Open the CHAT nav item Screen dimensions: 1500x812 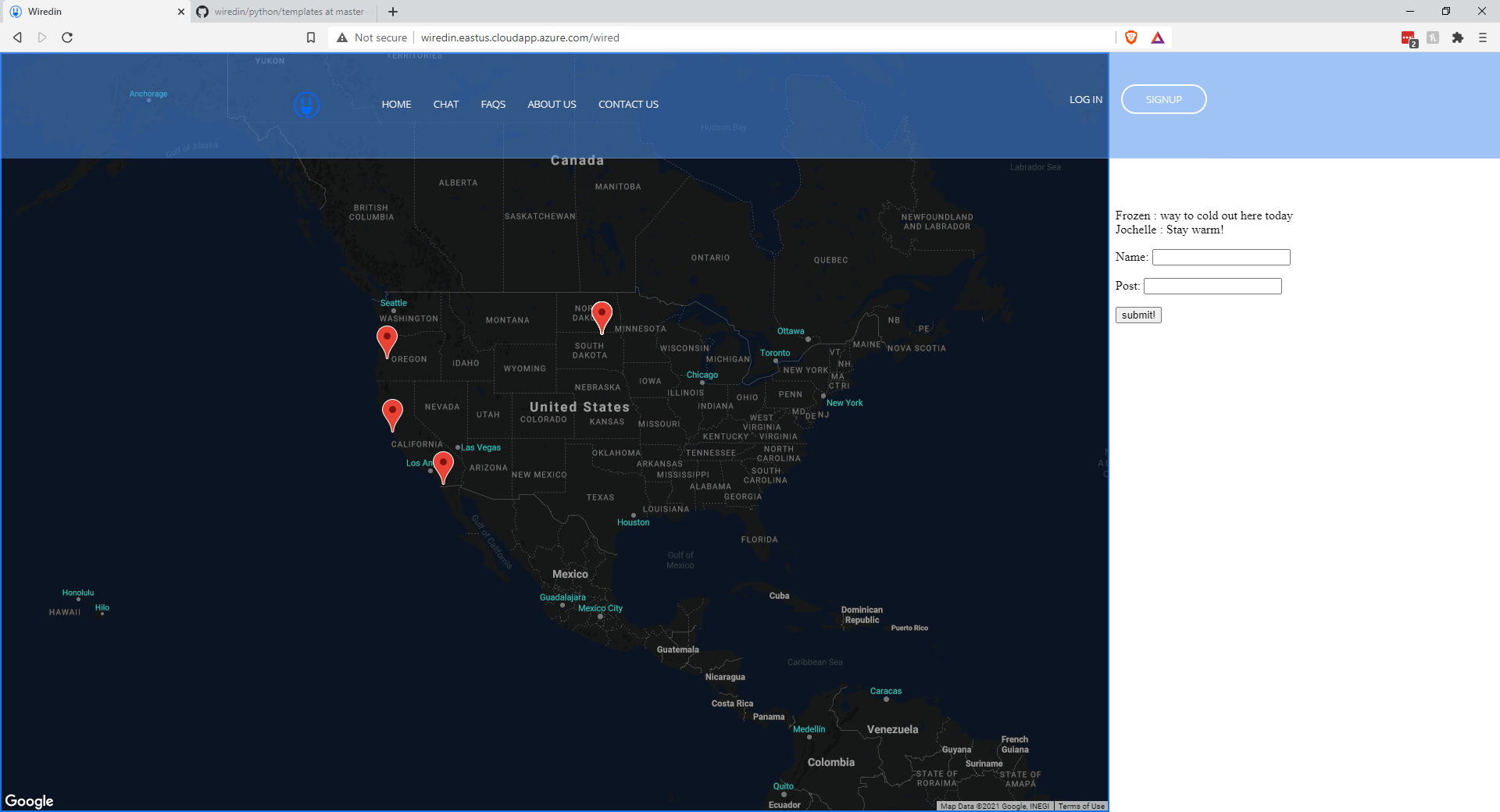446,105
